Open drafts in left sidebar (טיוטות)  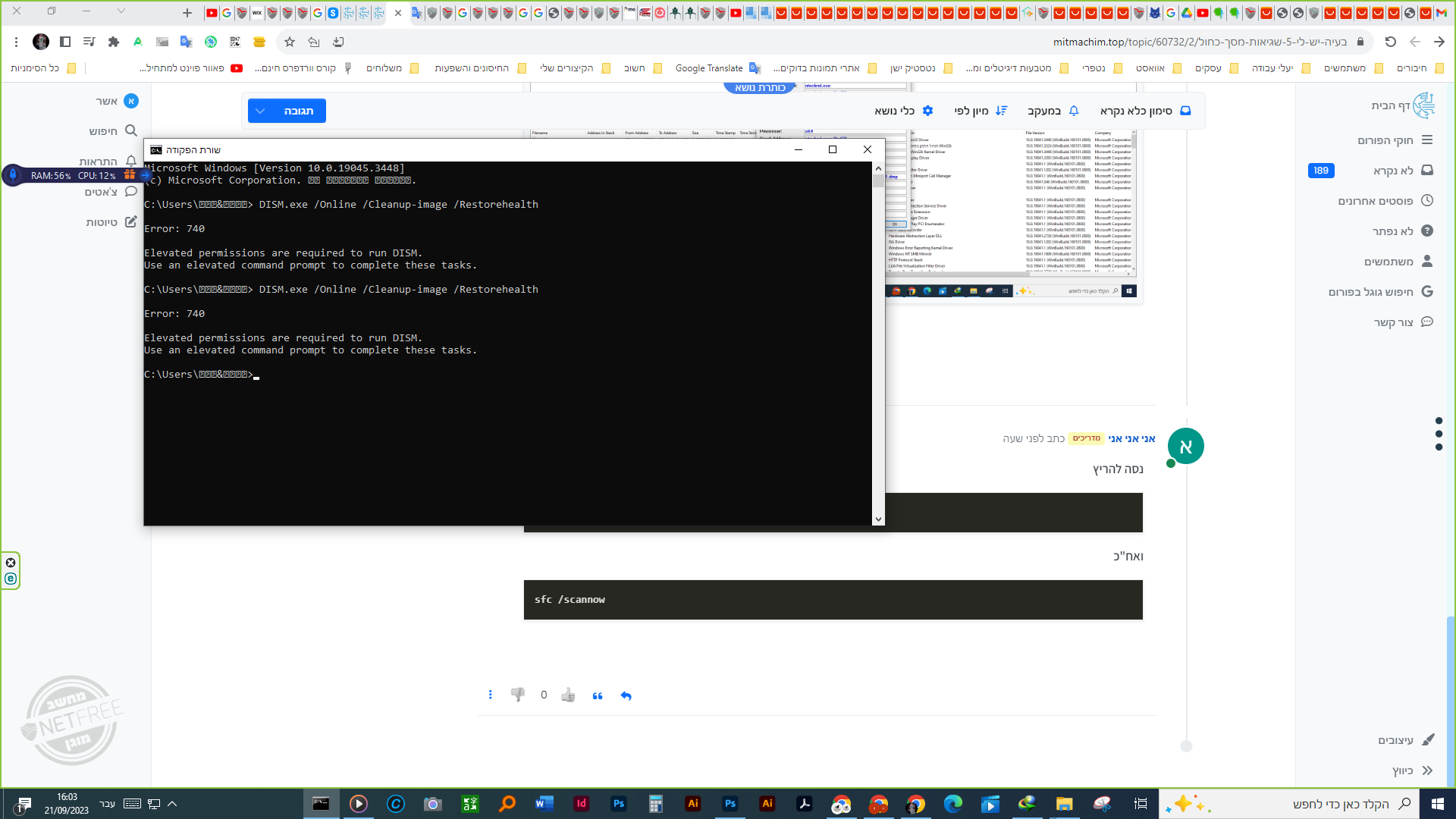111,222
